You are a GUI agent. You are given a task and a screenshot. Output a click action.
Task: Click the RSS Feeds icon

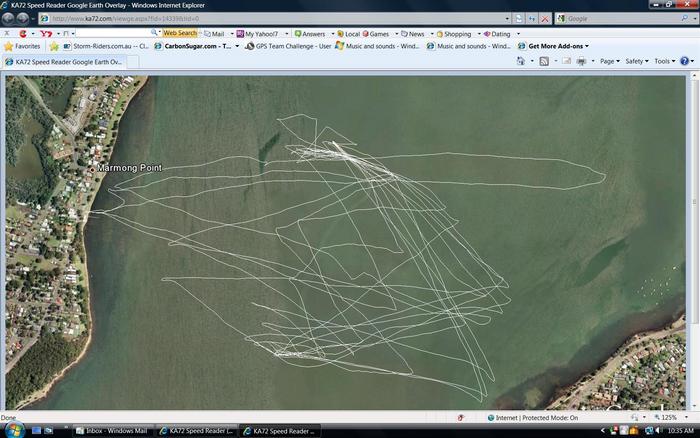point(544,61)
